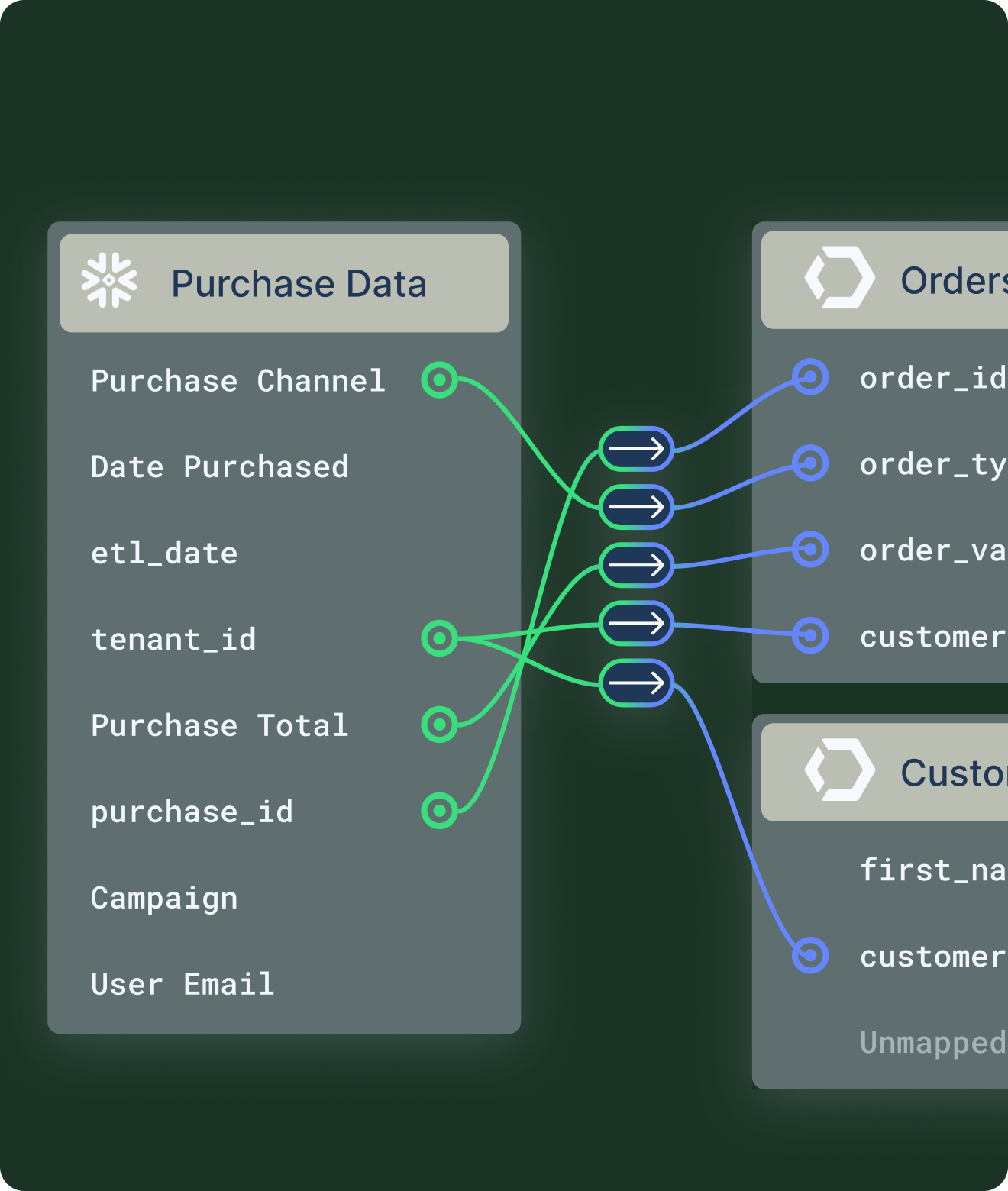Select the order_id blue connector node

coord(809,376)
